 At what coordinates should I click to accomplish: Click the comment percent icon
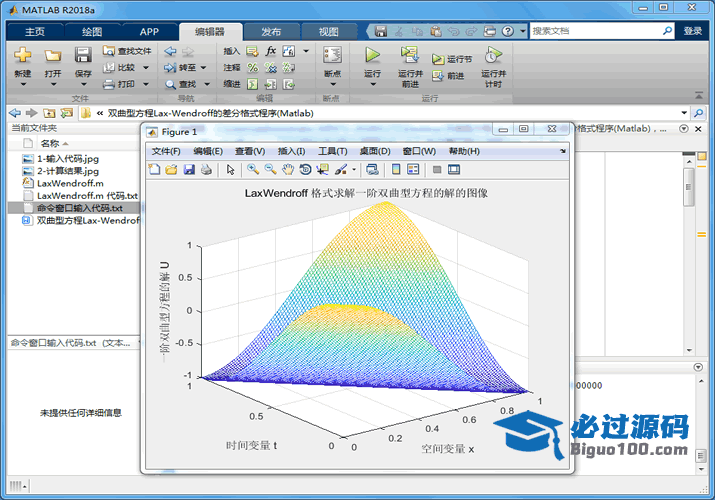coord(252,67)
